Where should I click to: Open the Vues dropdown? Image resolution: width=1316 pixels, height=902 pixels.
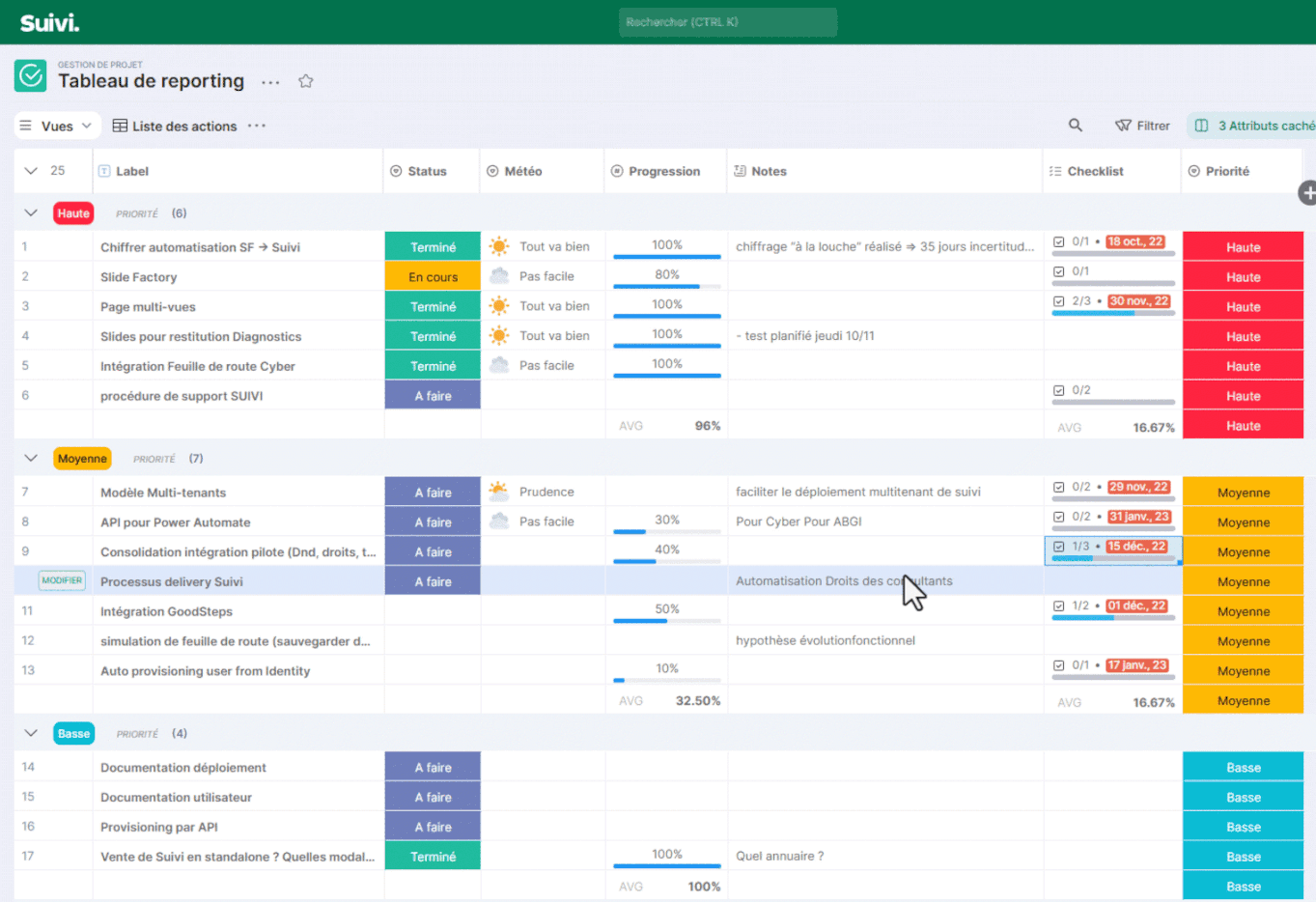tap(57, 126)
